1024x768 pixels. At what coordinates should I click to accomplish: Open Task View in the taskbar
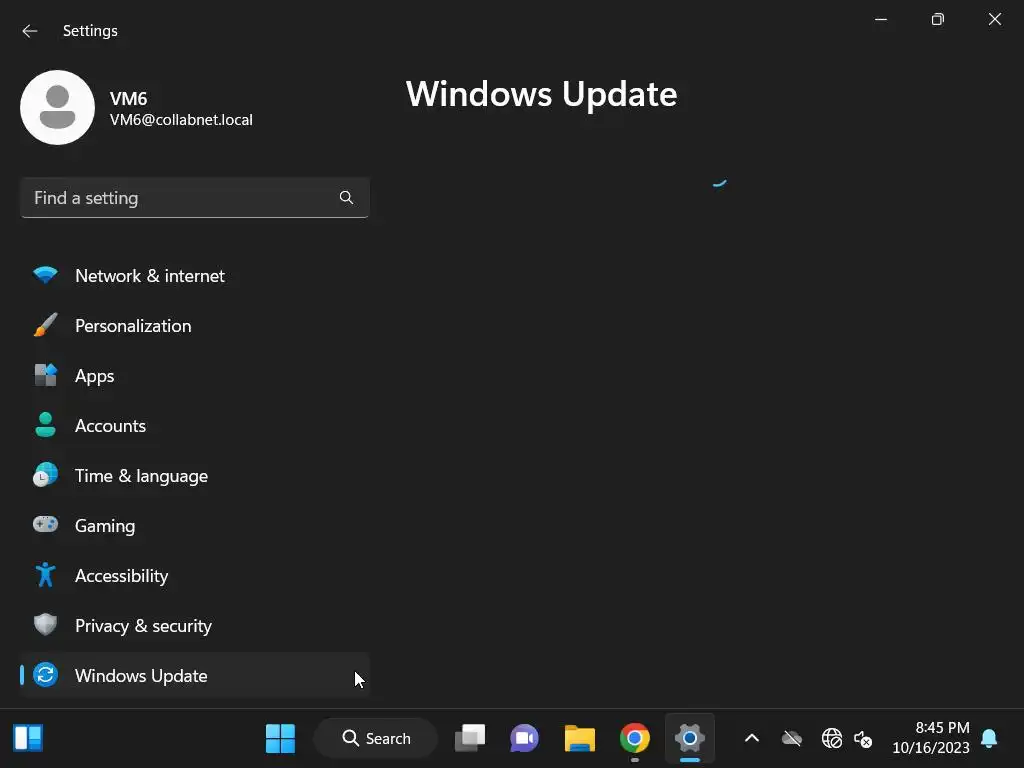point(470,738)
